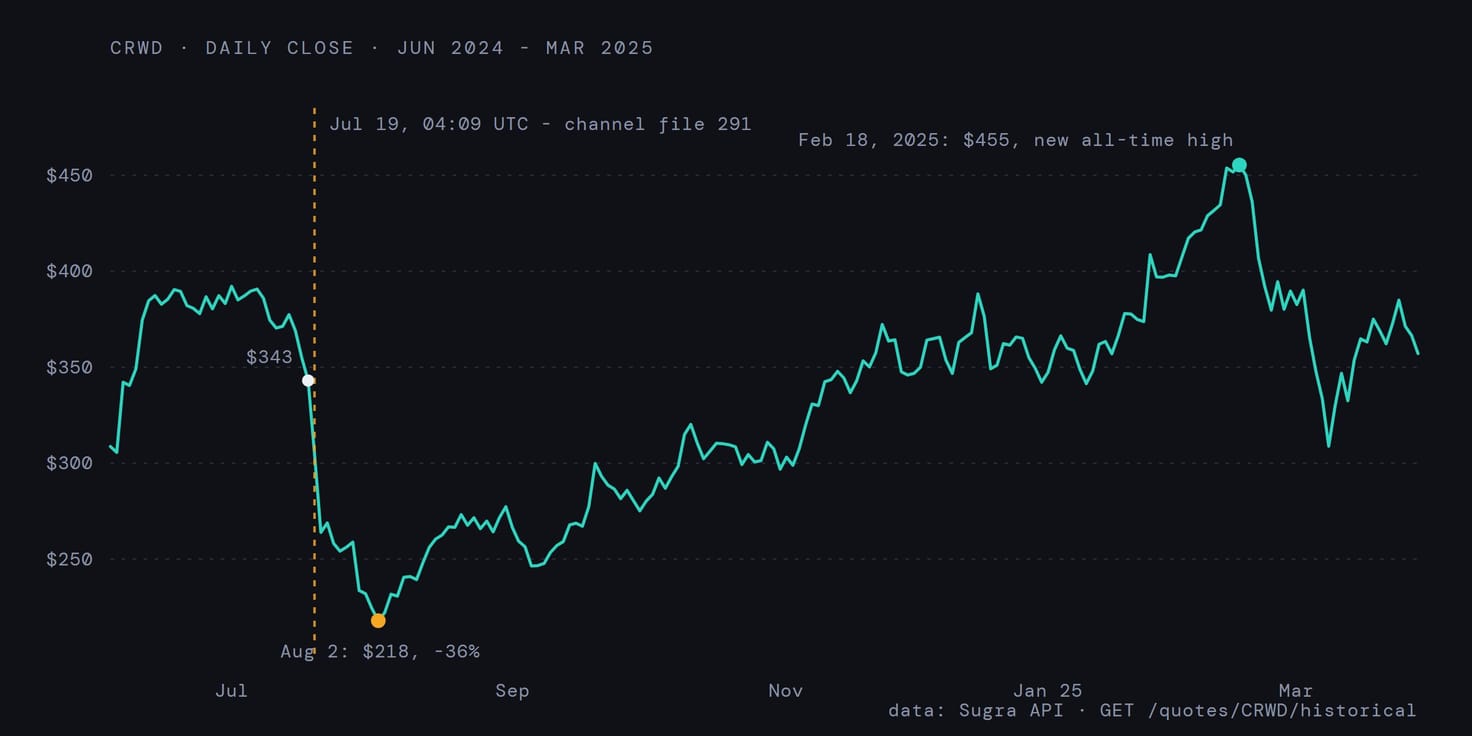
Task: Click the "$250" y-axis label
Action: [x=69, y=560]
